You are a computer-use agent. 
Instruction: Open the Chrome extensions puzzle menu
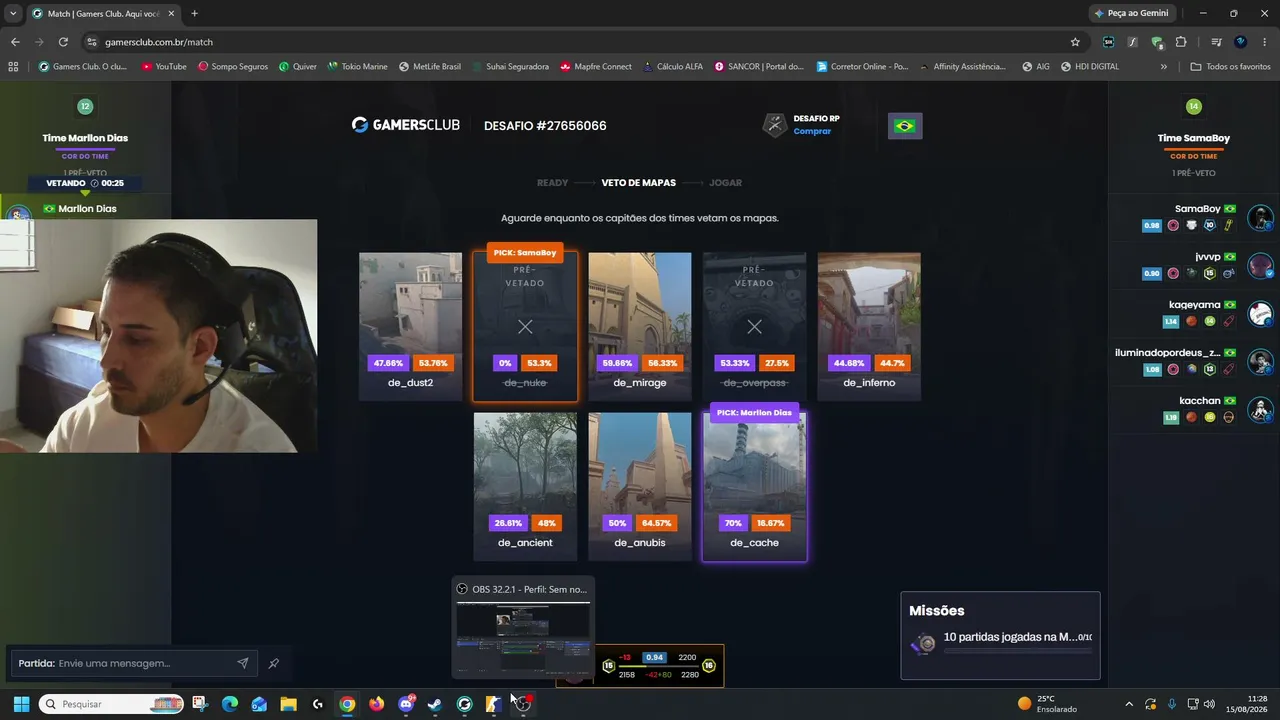[x=1181, y=42]
